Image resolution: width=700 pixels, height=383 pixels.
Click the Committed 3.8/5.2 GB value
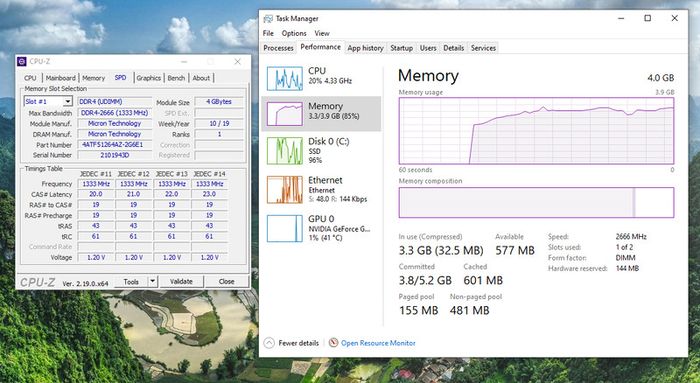(x=425, y=280)
